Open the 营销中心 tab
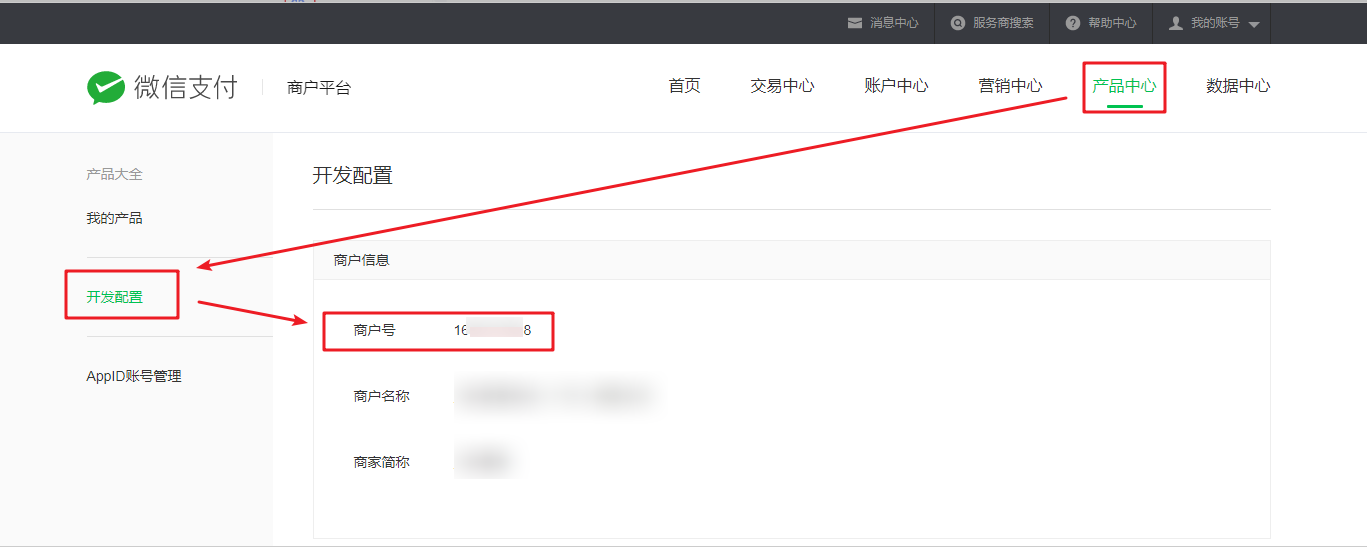The height and width of the screenshot is (547, 1367). point(1011,86)
